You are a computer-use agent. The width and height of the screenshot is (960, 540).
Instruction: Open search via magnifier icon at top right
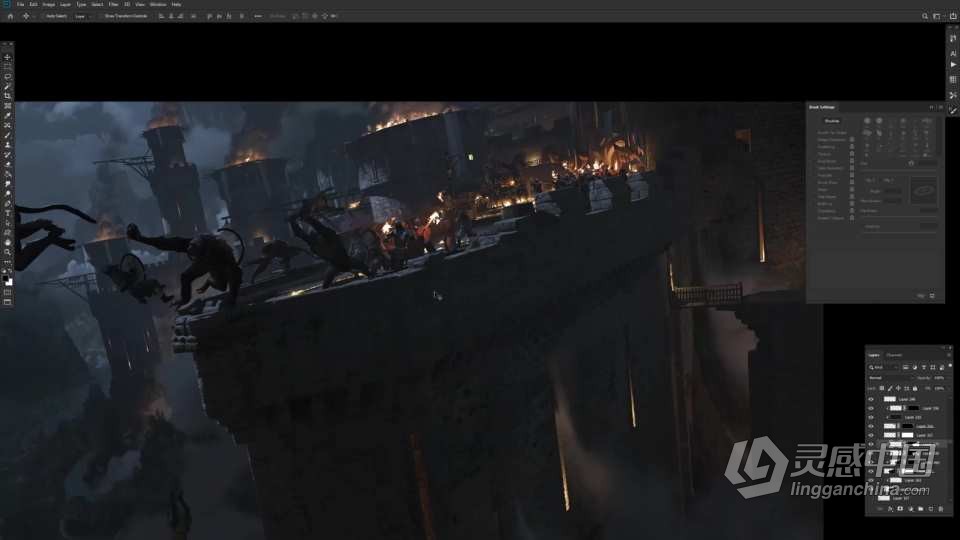coord(924,16)
